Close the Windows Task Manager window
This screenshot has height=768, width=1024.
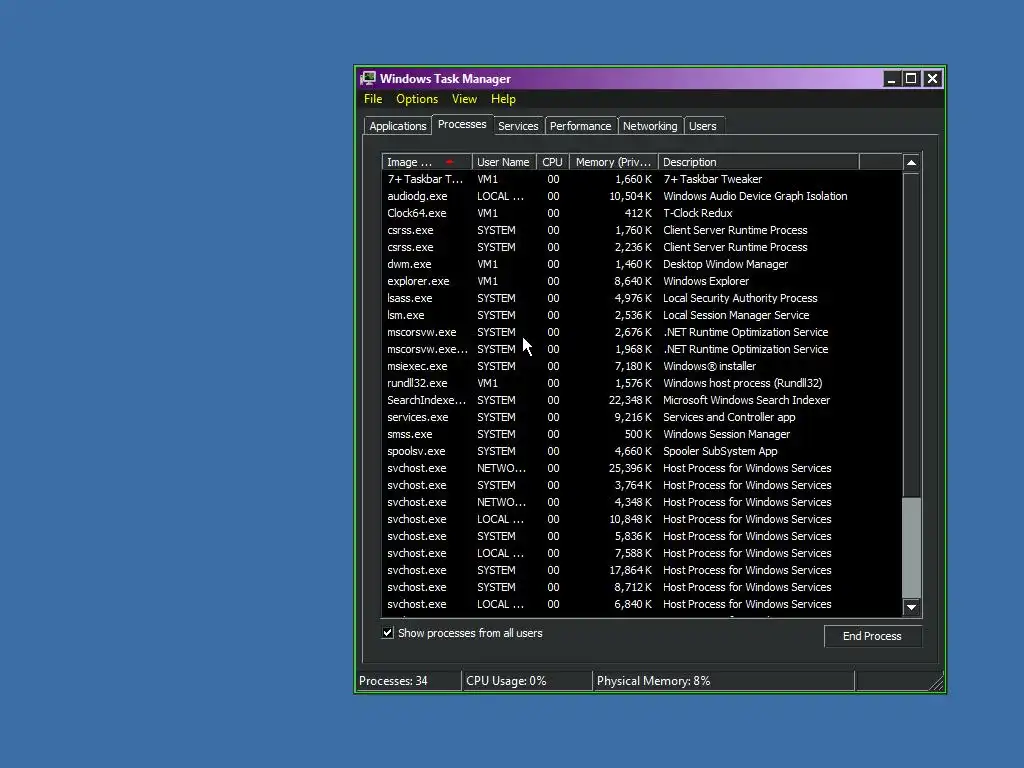[933, 79]
